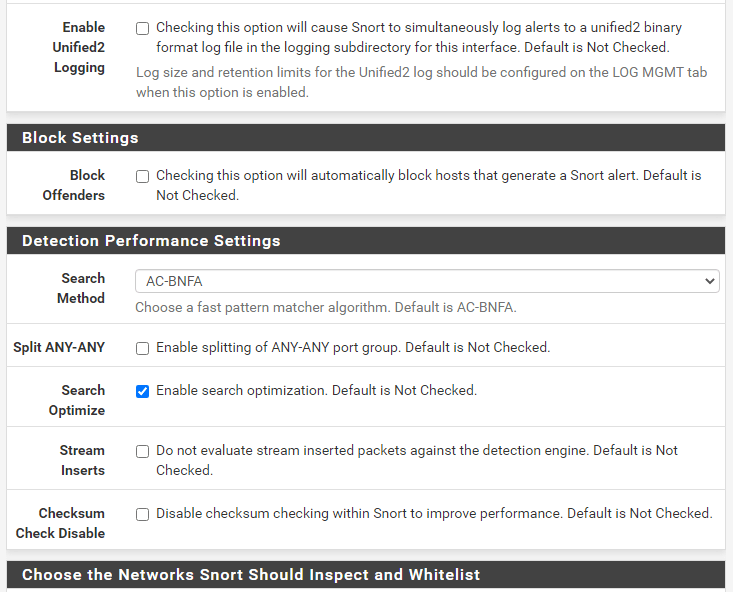Enable the Unified2 Logging checkbox
Screen dimensions: 733x592
tap(142, 28)
